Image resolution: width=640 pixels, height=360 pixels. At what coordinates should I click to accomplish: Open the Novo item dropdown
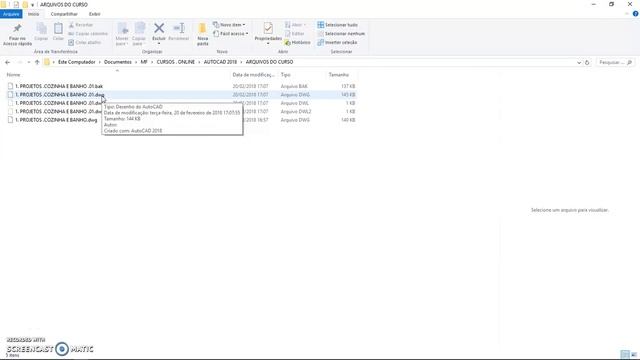229,25
